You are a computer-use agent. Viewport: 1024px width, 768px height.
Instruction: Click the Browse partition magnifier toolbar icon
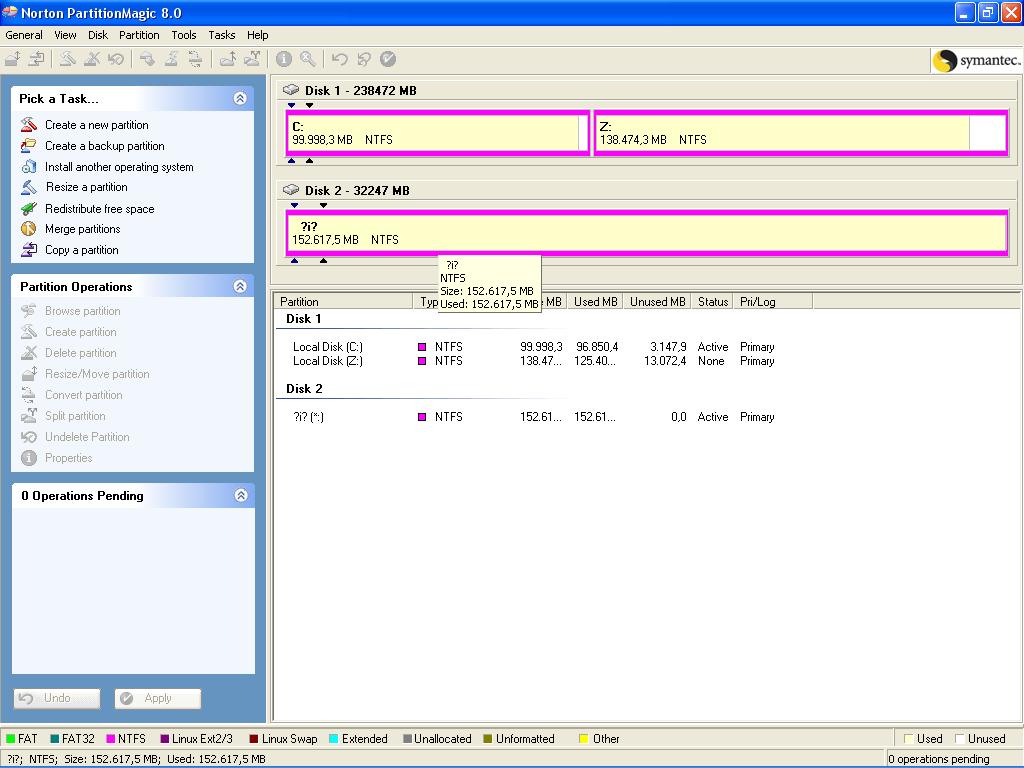coord(308,59)
